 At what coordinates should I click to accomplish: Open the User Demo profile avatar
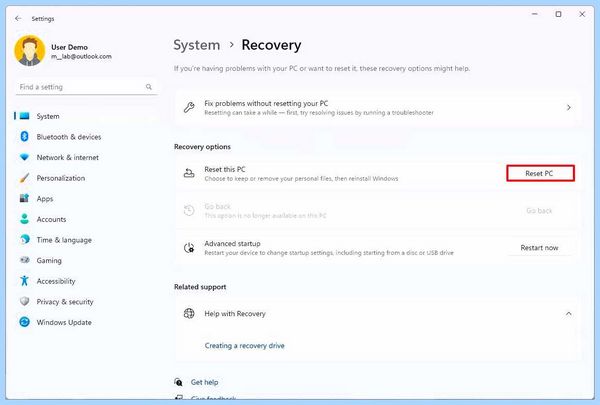coord(29,51)
